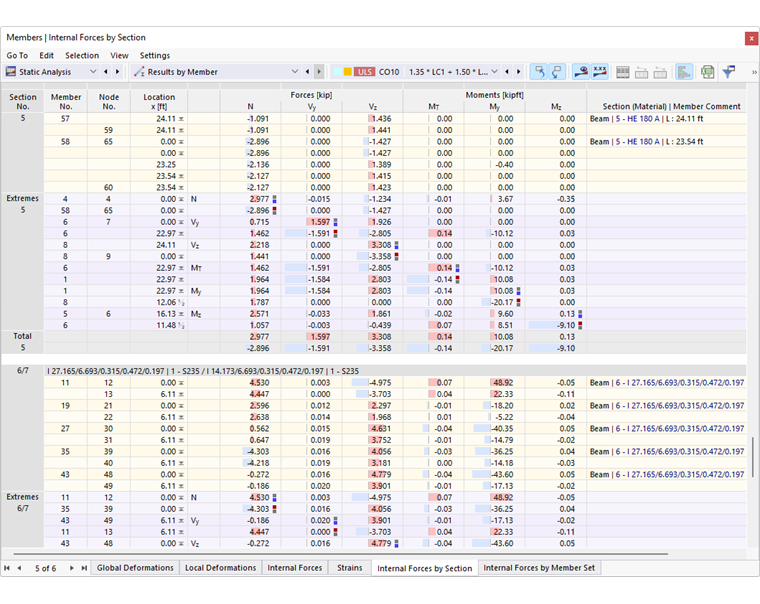The width and height of the screenshot is (760, 604).
Task: Expand the Results by Member dropdown
Action: tap(295, 72)
